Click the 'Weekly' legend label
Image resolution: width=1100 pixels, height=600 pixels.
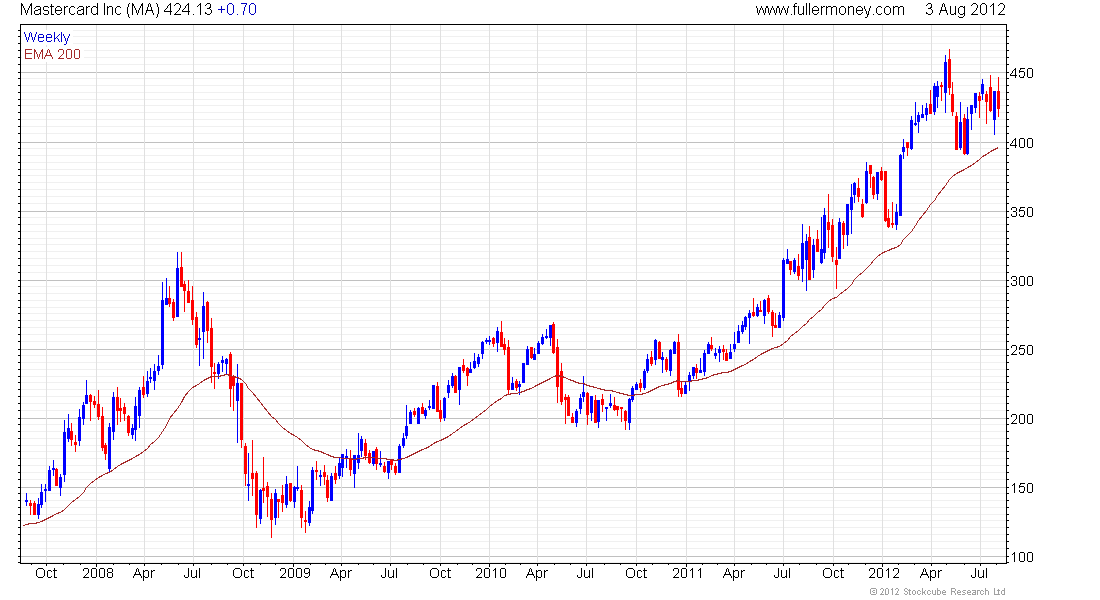pos(47,37)
